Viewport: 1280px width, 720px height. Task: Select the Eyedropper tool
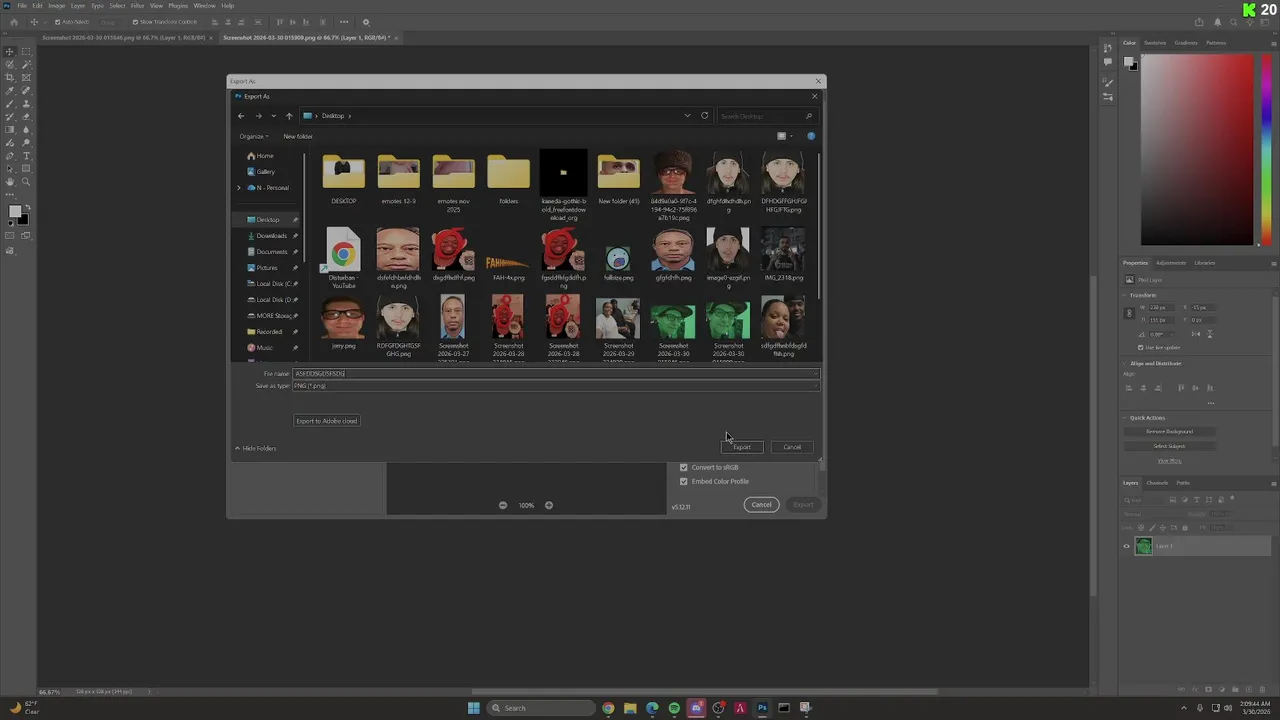pos(10,91)
